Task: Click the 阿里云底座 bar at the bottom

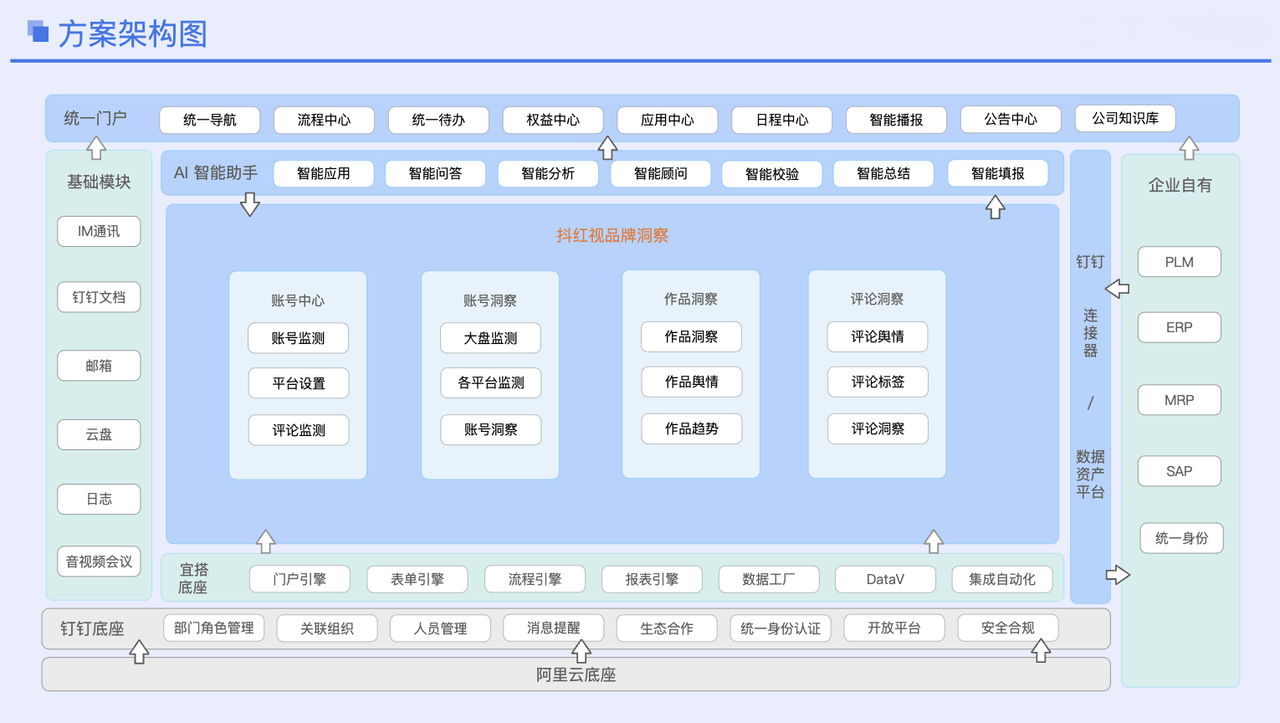Action: 576,674
